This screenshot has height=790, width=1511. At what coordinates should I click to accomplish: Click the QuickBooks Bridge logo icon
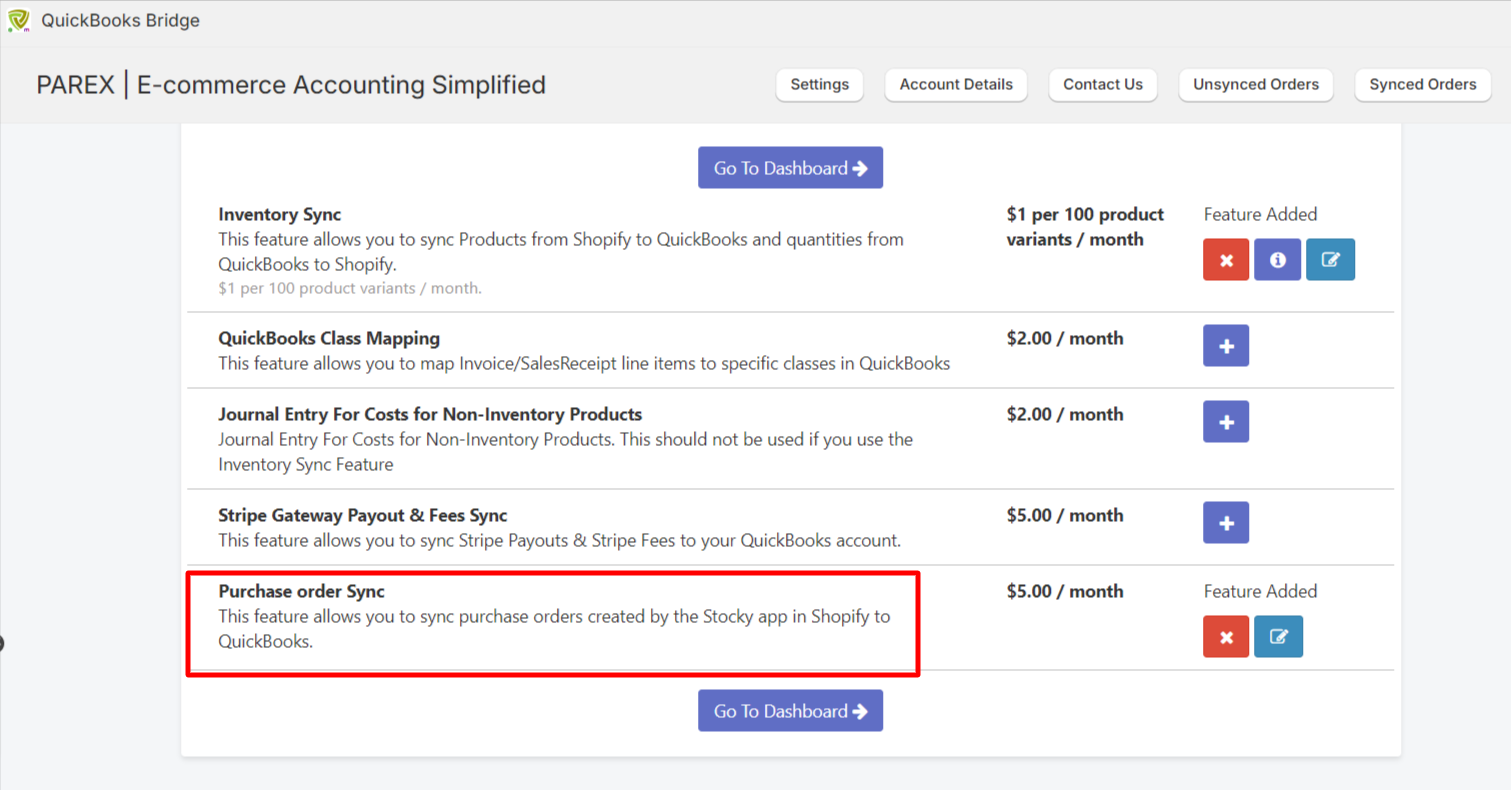tap(19, 21)
